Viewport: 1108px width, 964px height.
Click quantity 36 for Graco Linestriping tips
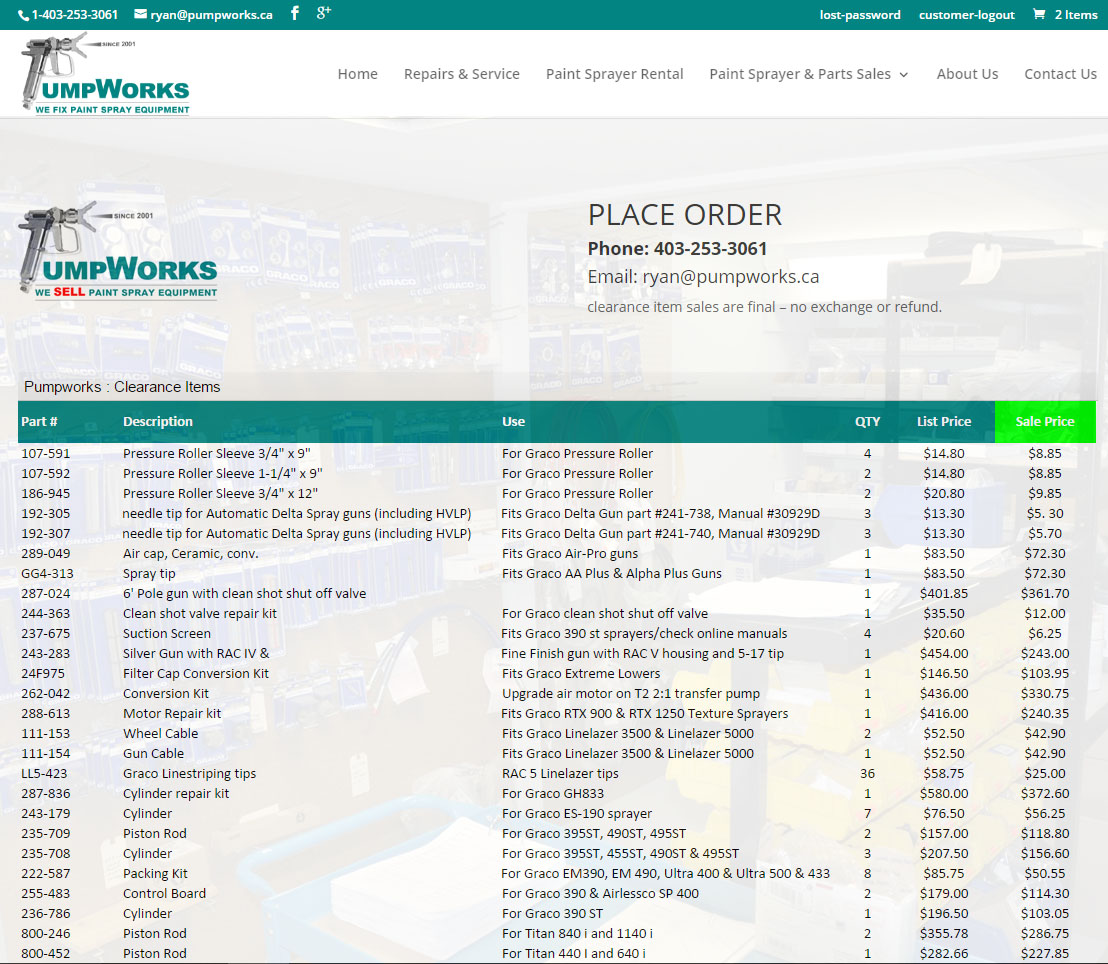tap(868, 773)
